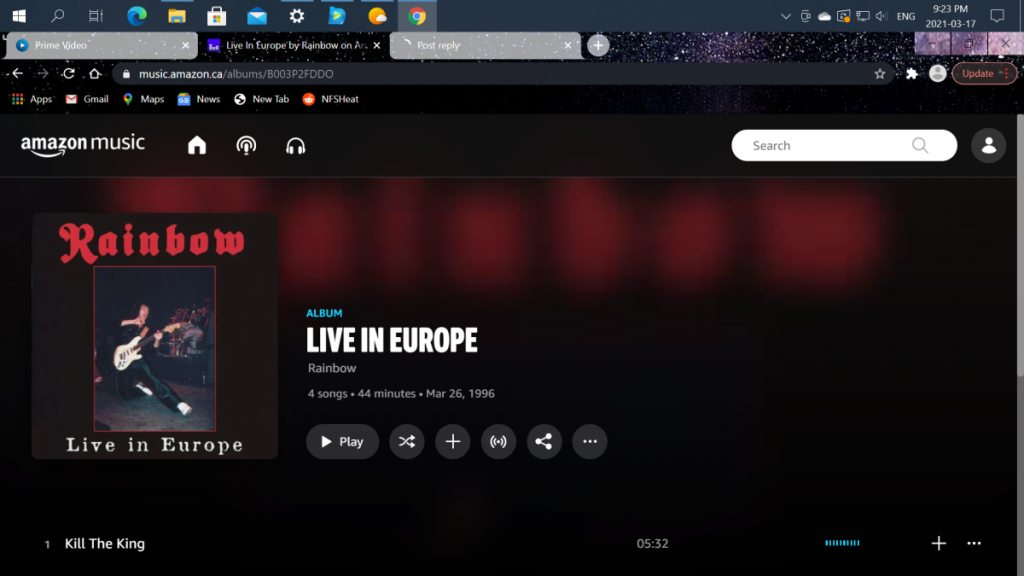The width and height of the screenshot is (1024, 576).
Task: Show hidden system tray icons
Action: pos(786,16)
